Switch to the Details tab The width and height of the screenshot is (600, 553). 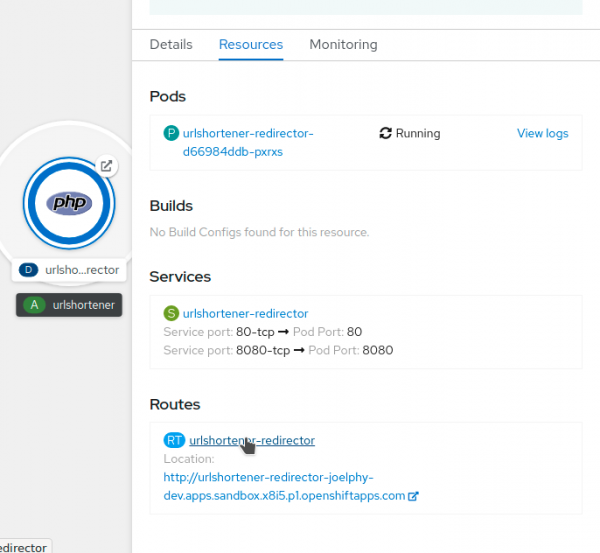tap(171, 44)
